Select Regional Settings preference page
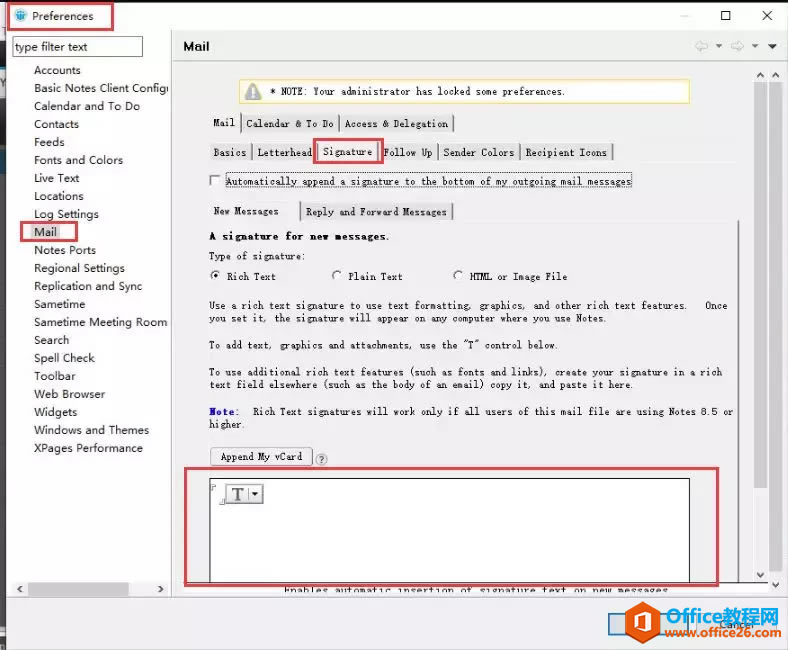The image size is (788, 650). click(79, 268)
